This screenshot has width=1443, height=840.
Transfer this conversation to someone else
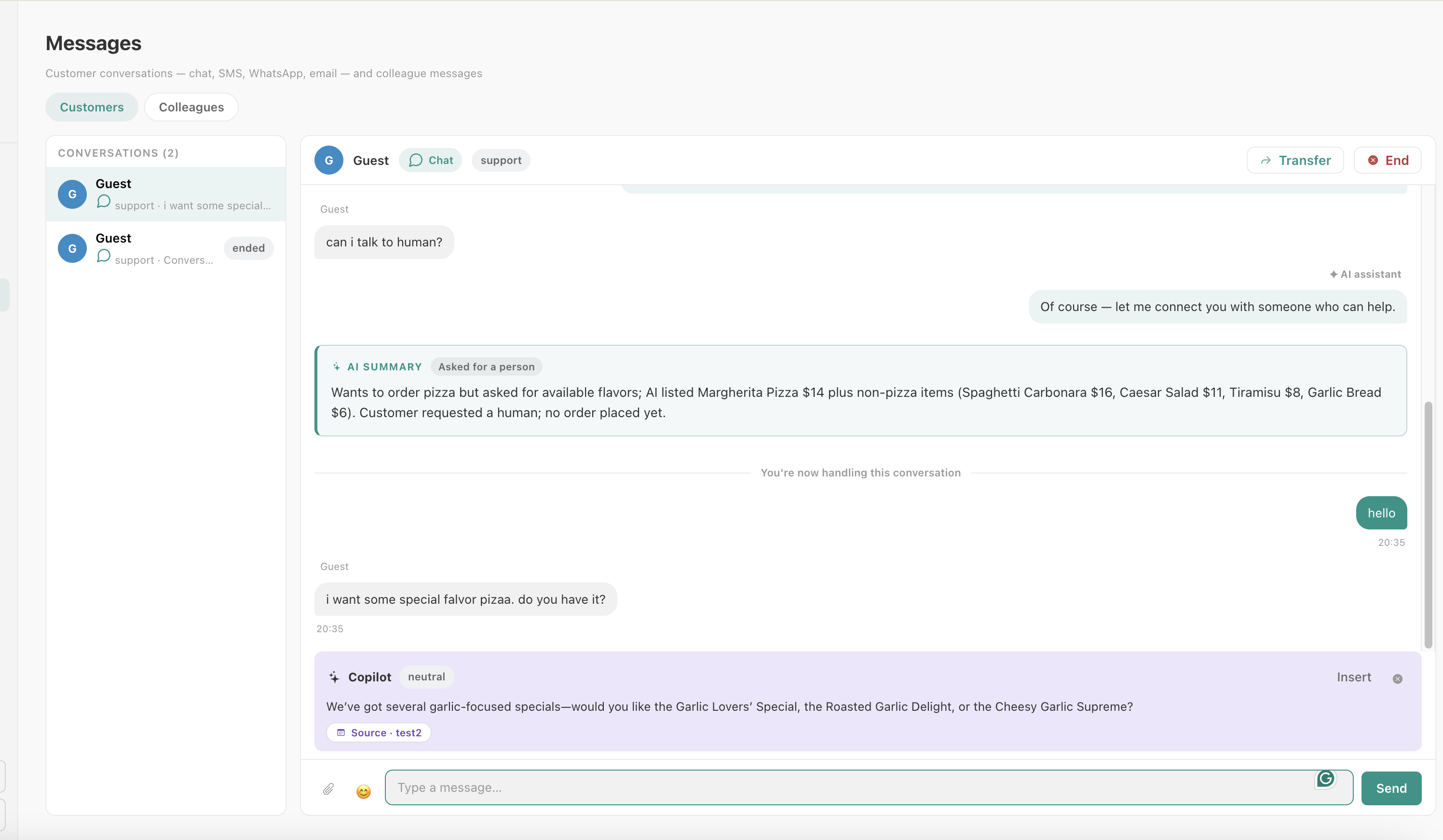(1295, 160)
